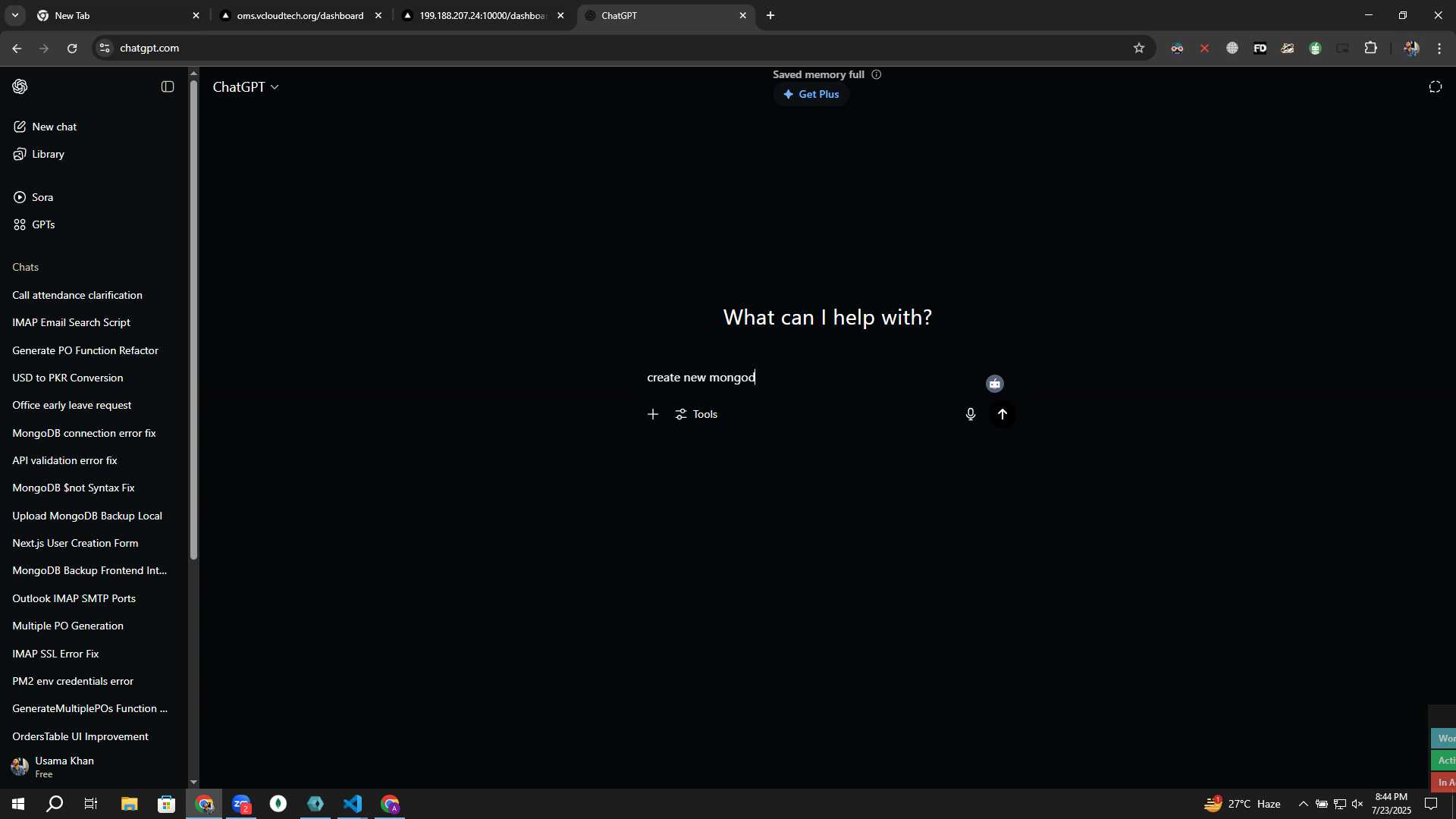This screenshot has height=819, width=1456.
Task: Close the New Tab browser tab
Action: click(x=196, y=15)
